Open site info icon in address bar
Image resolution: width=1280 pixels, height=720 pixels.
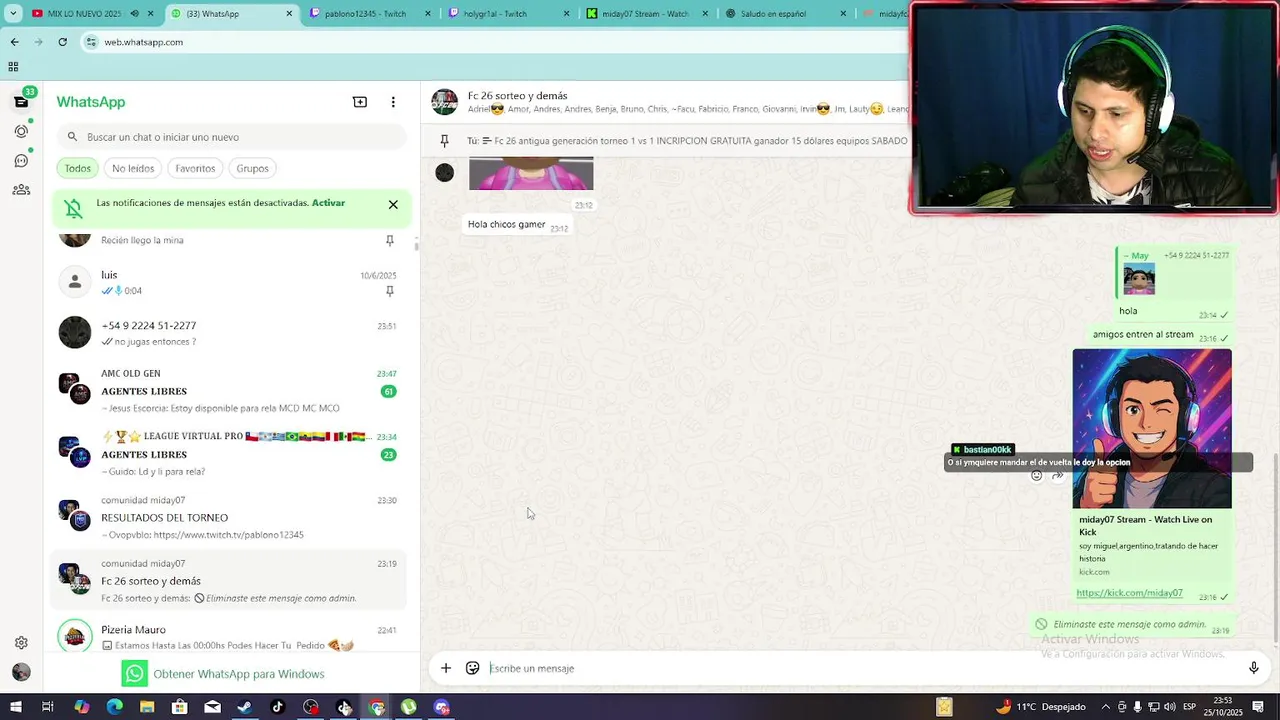(92, 42)
